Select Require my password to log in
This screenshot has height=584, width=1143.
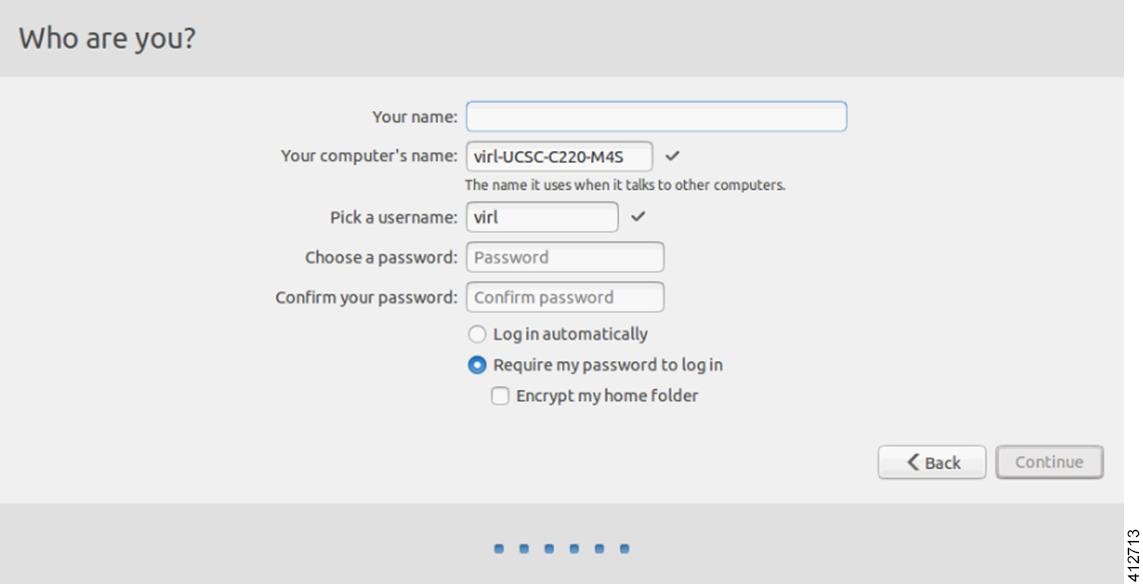(x=477, y=364)
